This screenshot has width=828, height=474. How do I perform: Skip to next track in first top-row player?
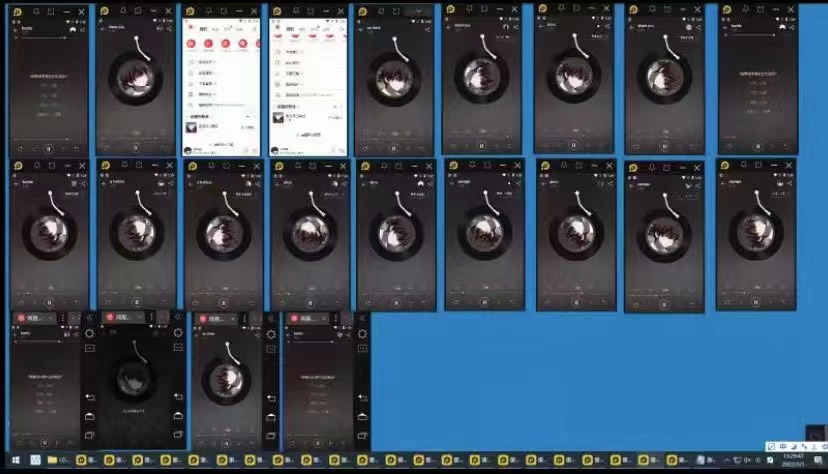coord(62,149)
